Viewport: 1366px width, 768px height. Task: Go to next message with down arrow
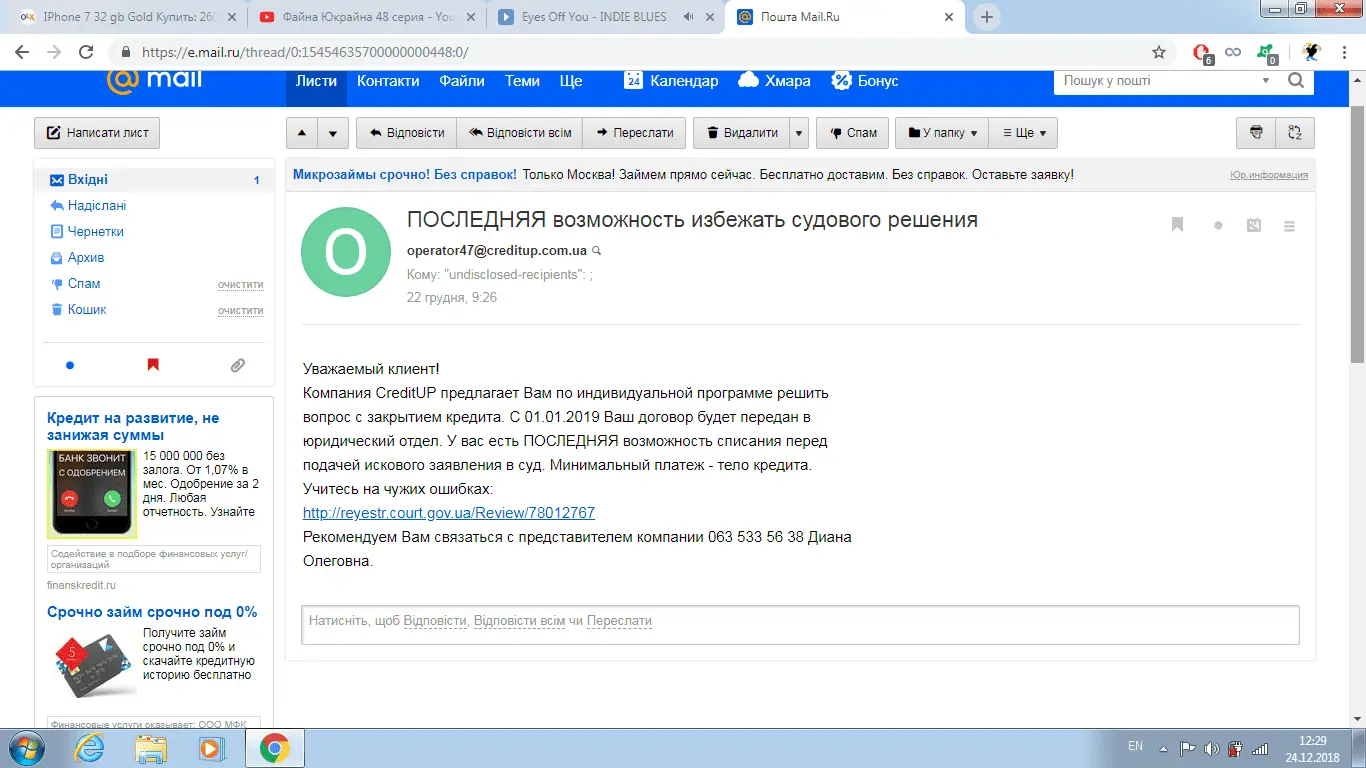click(x=333, y=133)
